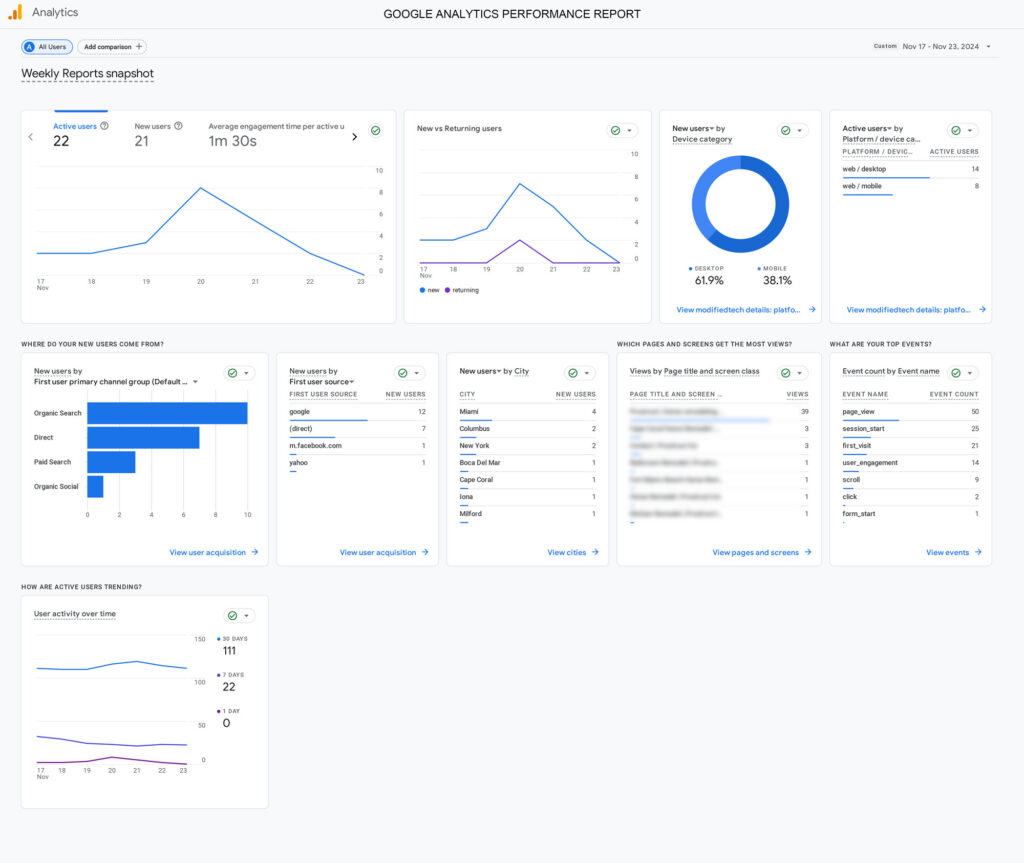The image size is (1024, 863).
Task: Click check status icon on Device category card
Action: coord(786,131)
